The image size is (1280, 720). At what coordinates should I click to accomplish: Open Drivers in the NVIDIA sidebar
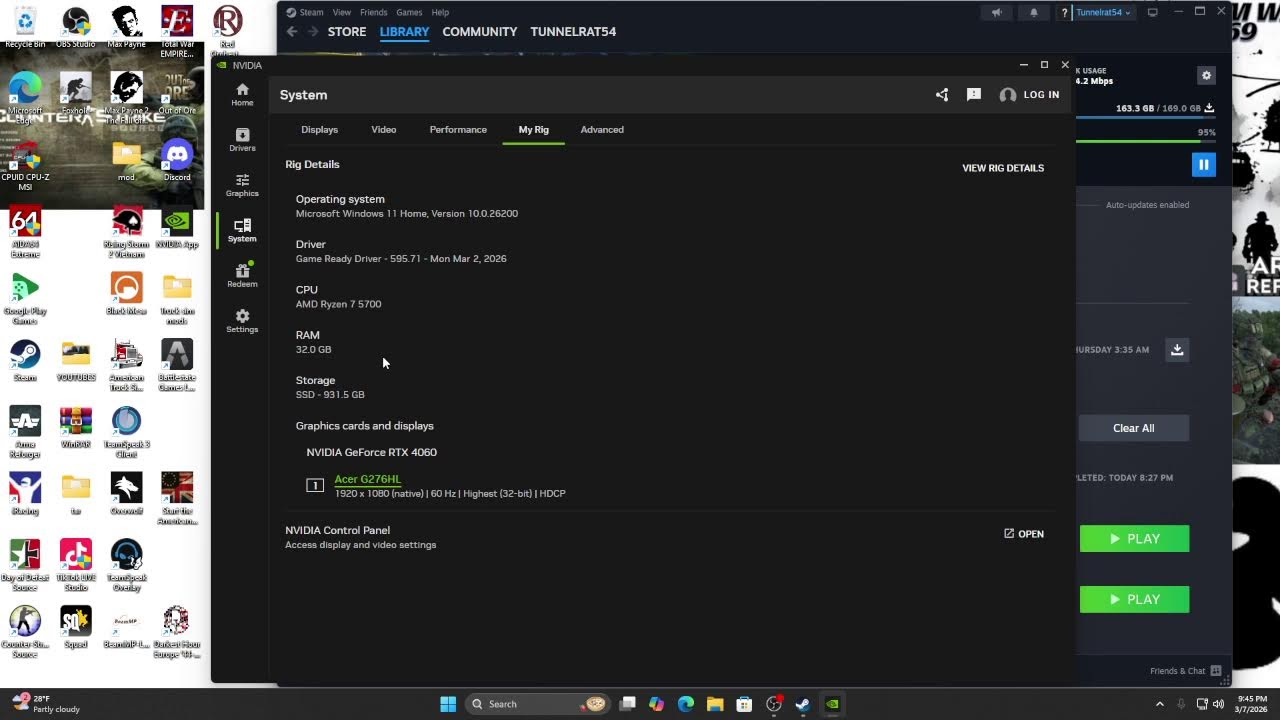(242, 140)
